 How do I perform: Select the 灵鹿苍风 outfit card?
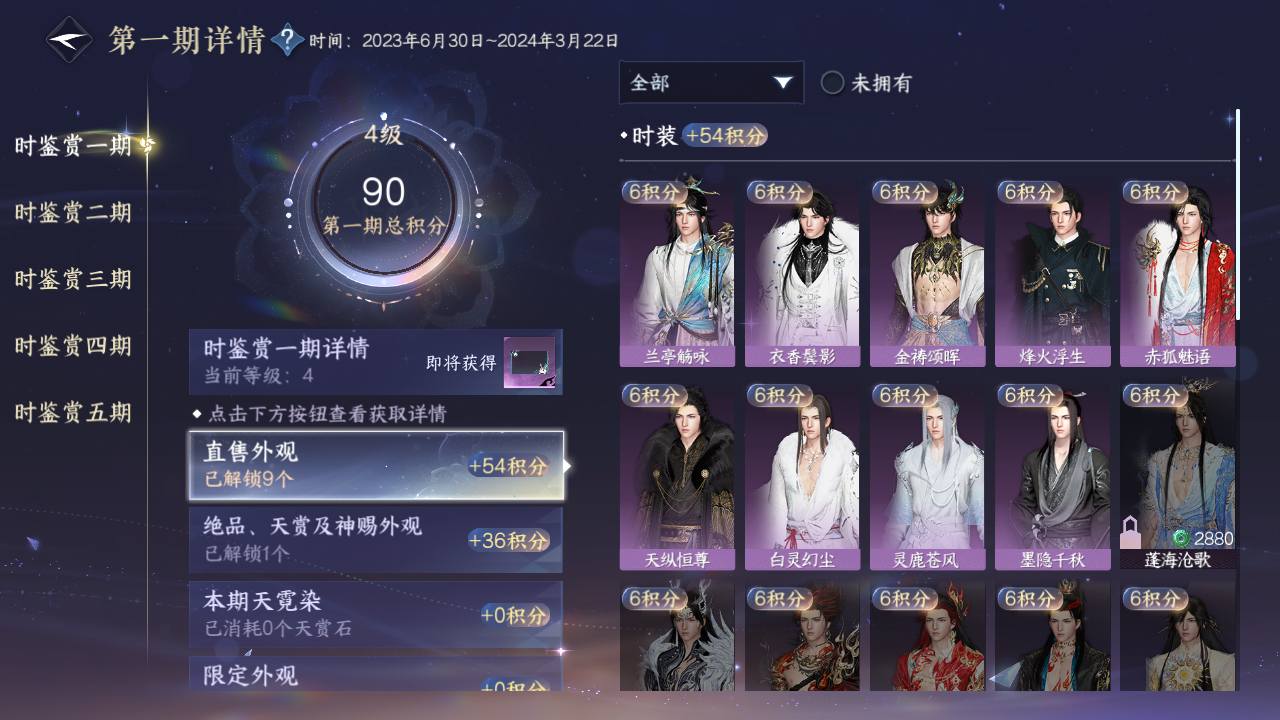(x=927, y=477)
